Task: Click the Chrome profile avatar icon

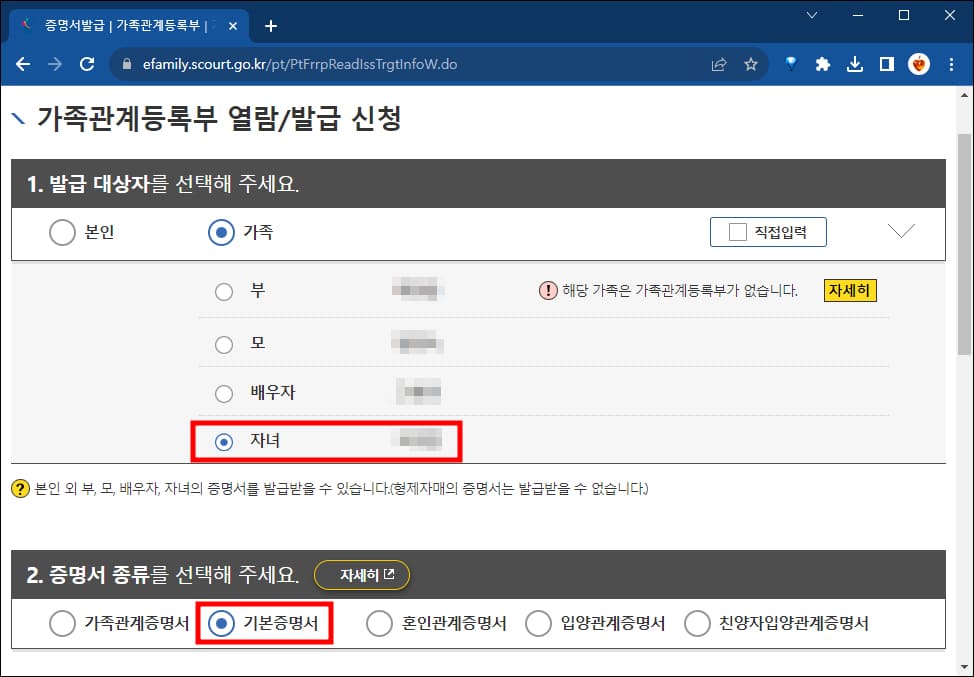Action: [917, 61]
